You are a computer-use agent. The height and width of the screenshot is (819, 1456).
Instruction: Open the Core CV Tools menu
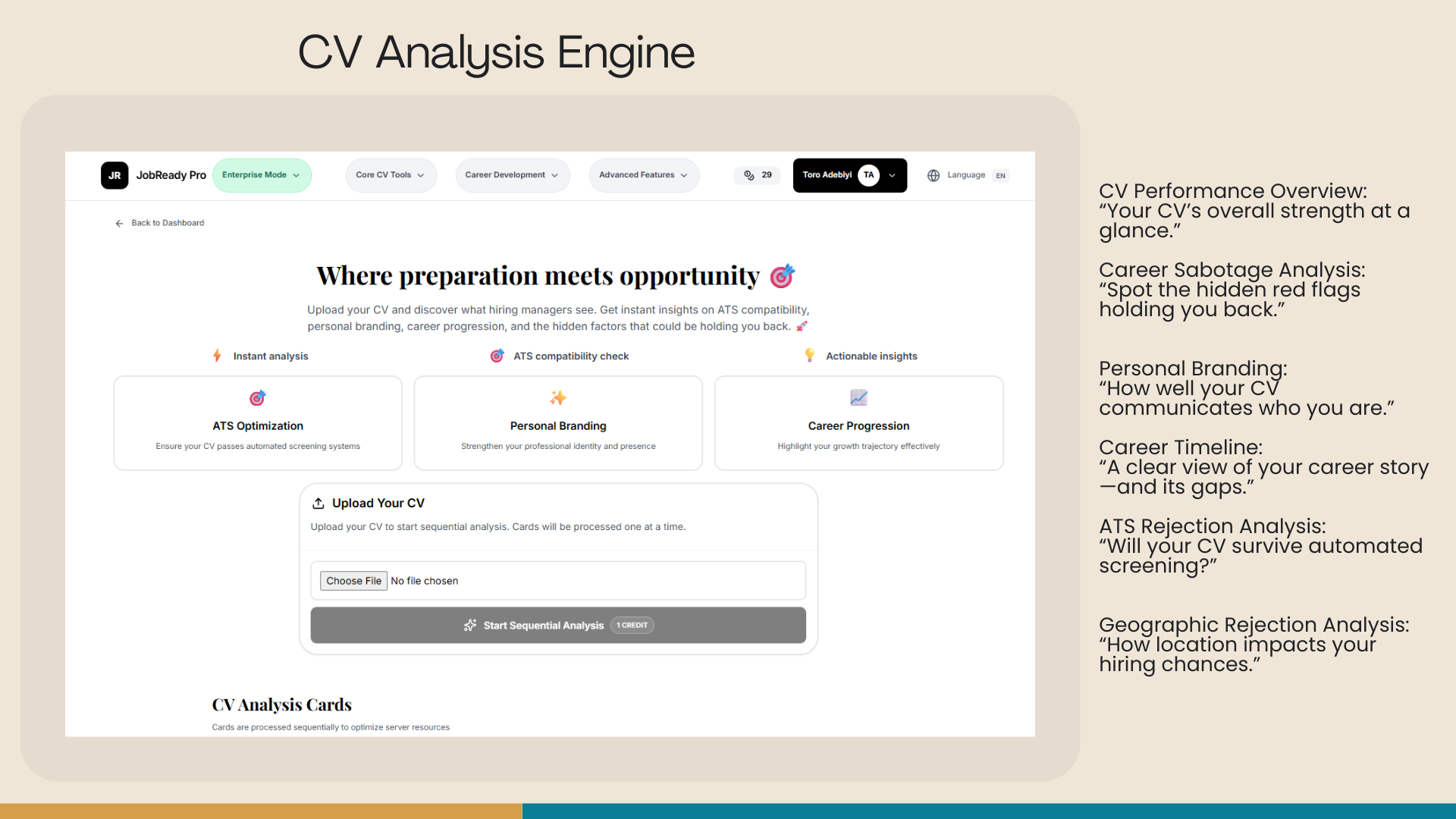(391, 175)
